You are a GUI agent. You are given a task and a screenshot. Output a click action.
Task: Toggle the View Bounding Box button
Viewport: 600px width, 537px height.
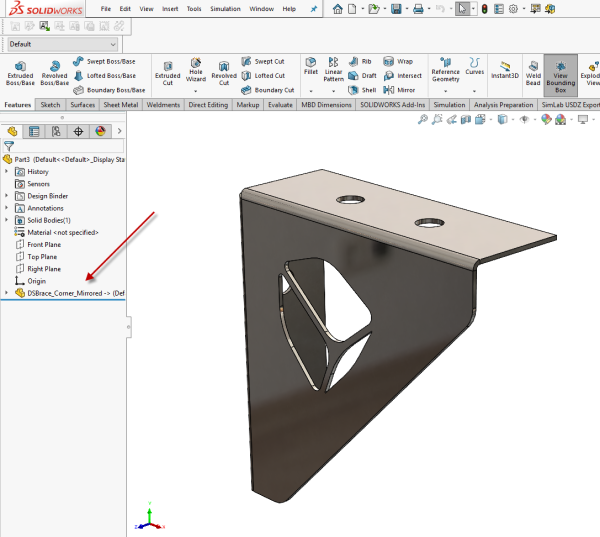560,72
